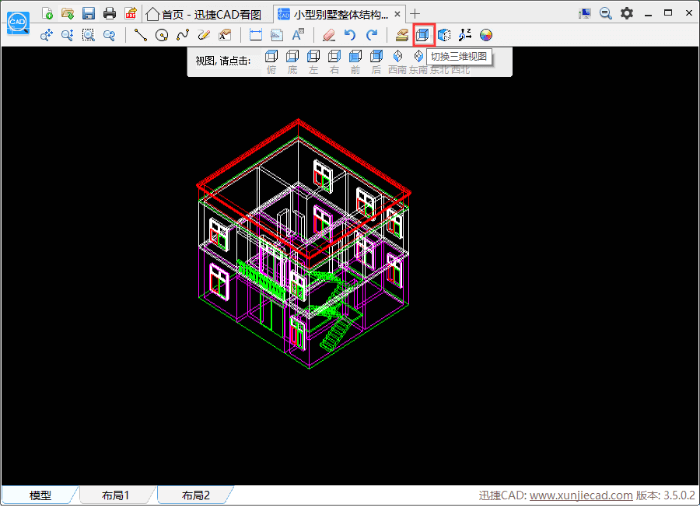Select the straight line drawing tool
Screen dimensions: 700x506
coord(141,35)
